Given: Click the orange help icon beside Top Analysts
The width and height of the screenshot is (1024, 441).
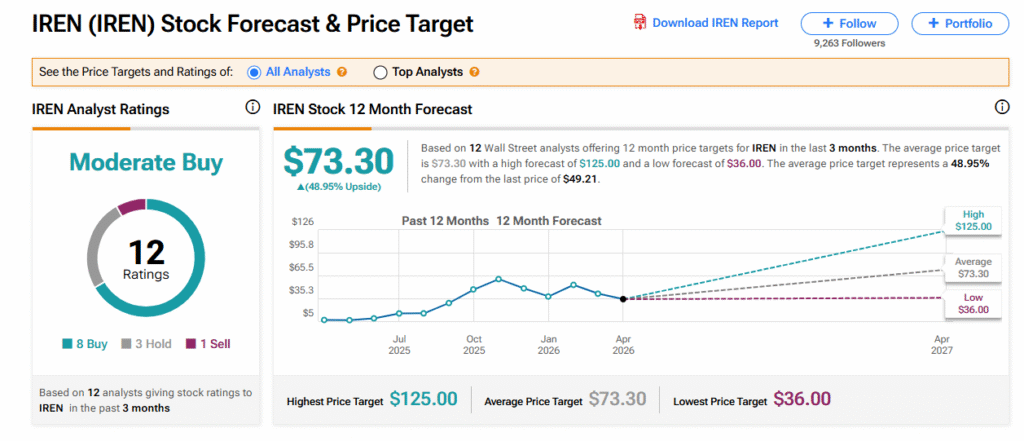Looking at the screenshot, I should pyautogui.click(x=474, y=72).
